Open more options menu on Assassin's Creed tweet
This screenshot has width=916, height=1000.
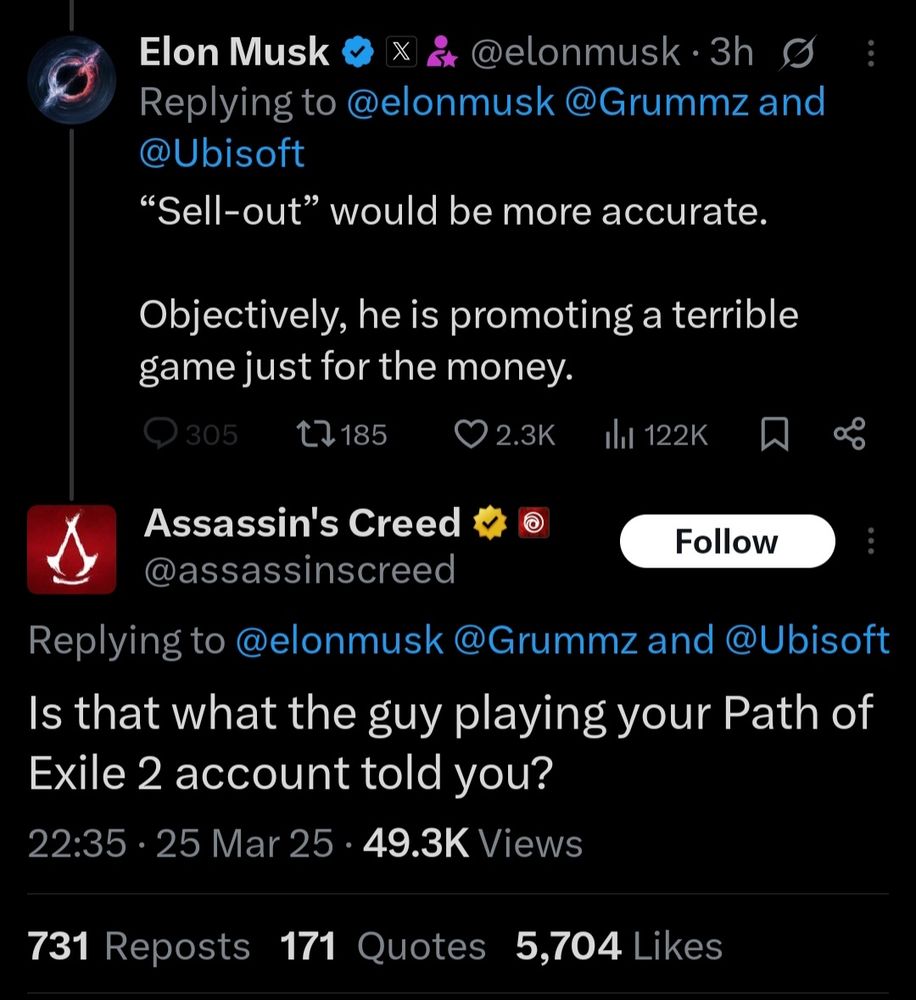click(x=871, y=541)
